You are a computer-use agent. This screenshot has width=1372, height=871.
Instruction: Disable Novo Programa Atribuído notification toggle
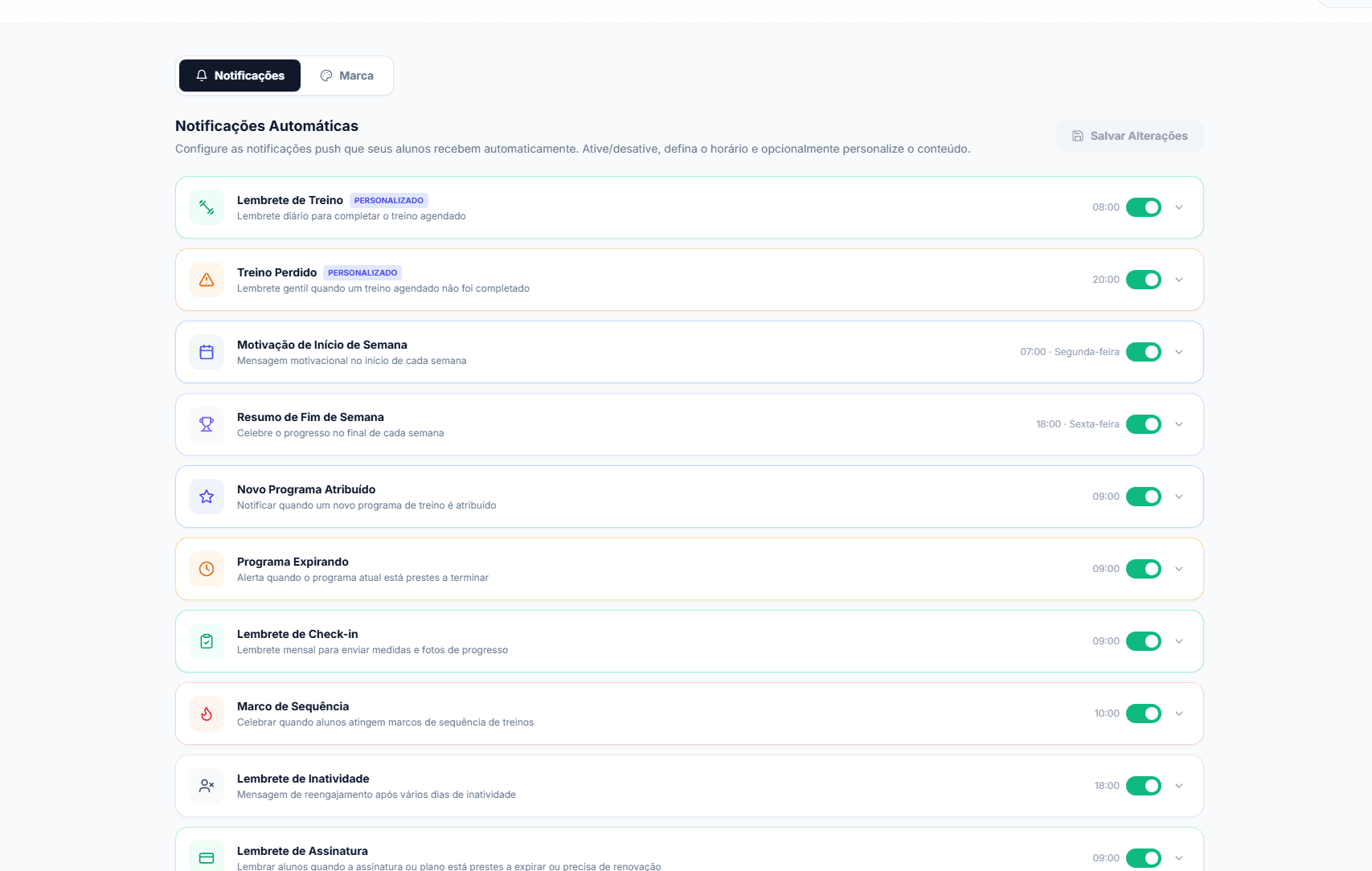point(1144,497)
